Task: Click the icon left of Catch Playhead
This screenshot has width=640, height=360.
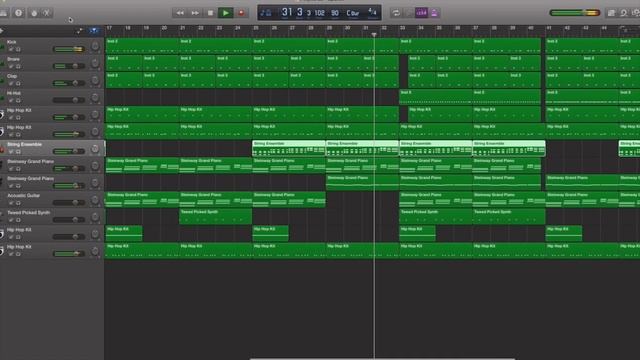Action: click(x=79, y=31)
